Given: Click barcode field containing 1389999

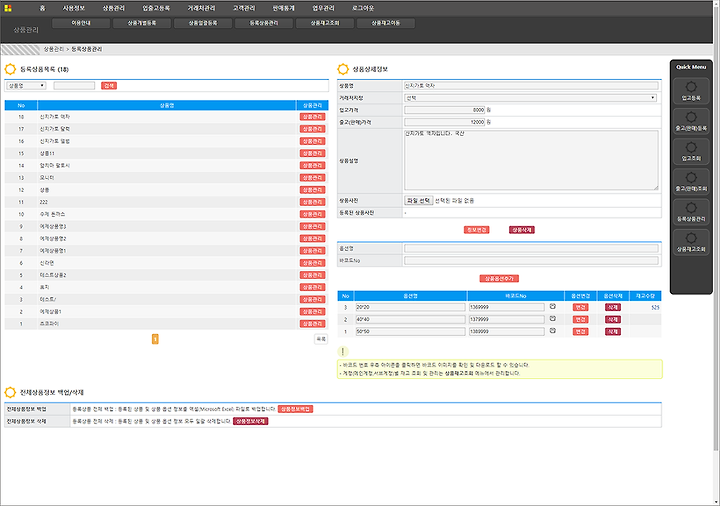Looking at the screenshot, I should [x=506, y=331].
